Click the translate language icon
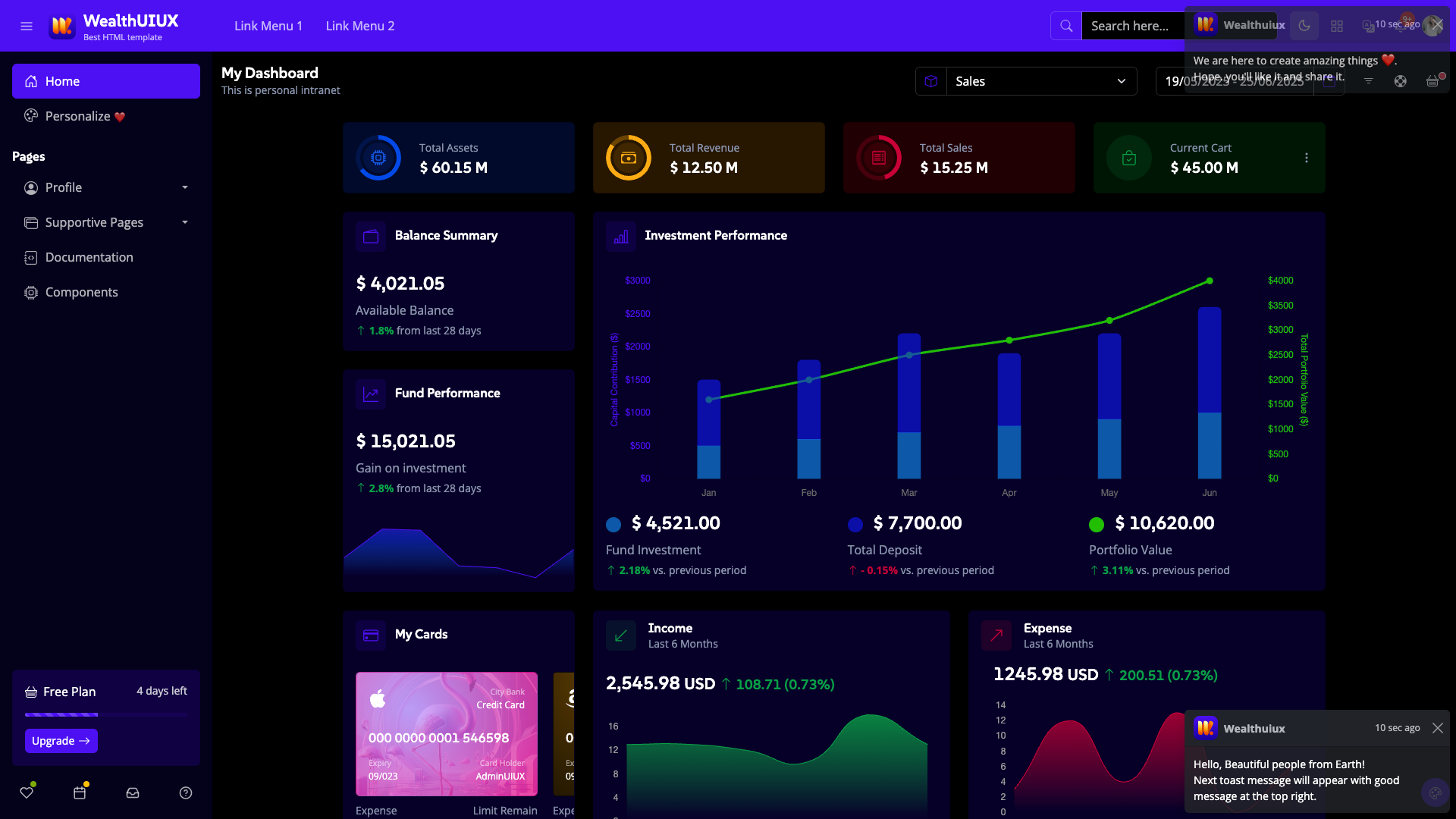 [x=1368, y=26]
